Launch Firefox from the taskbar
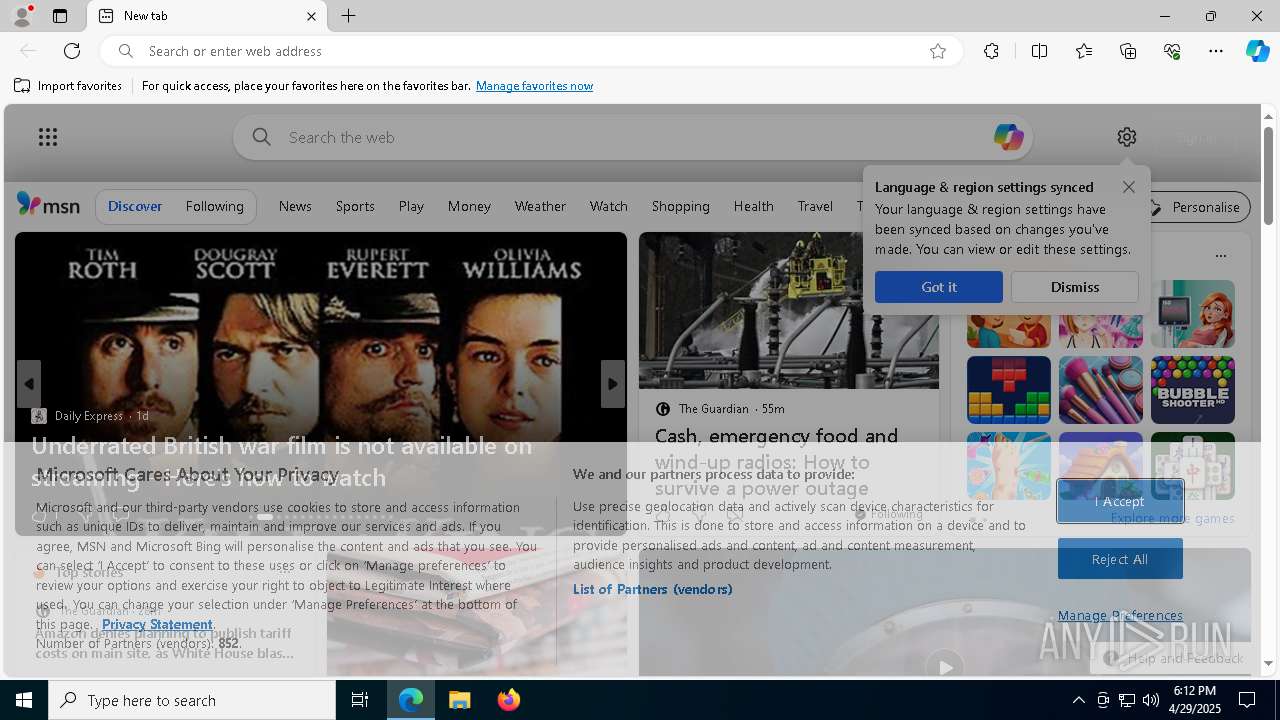 pos(509,700)
